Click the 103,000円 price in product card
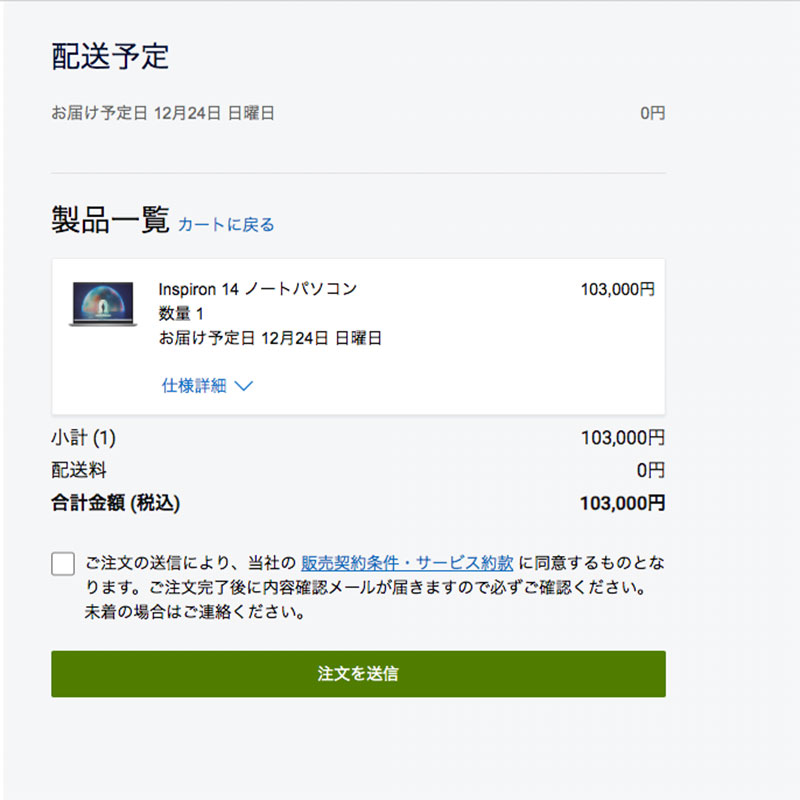 (618, 290)
